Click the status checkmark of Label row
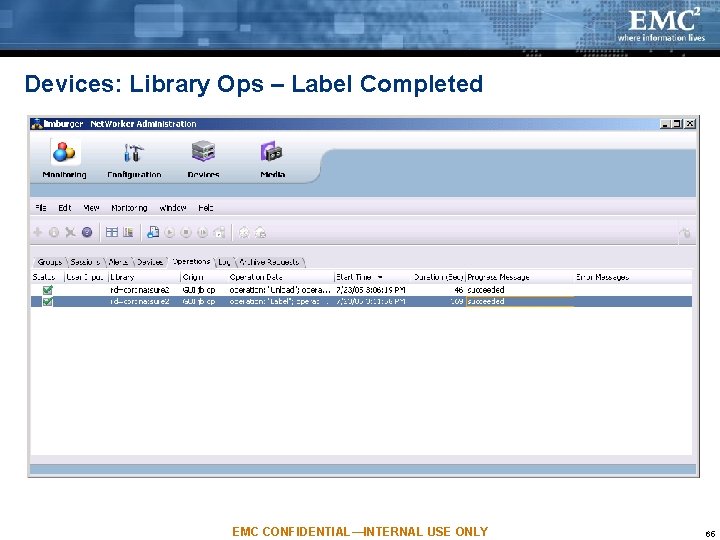 [47, 301]
